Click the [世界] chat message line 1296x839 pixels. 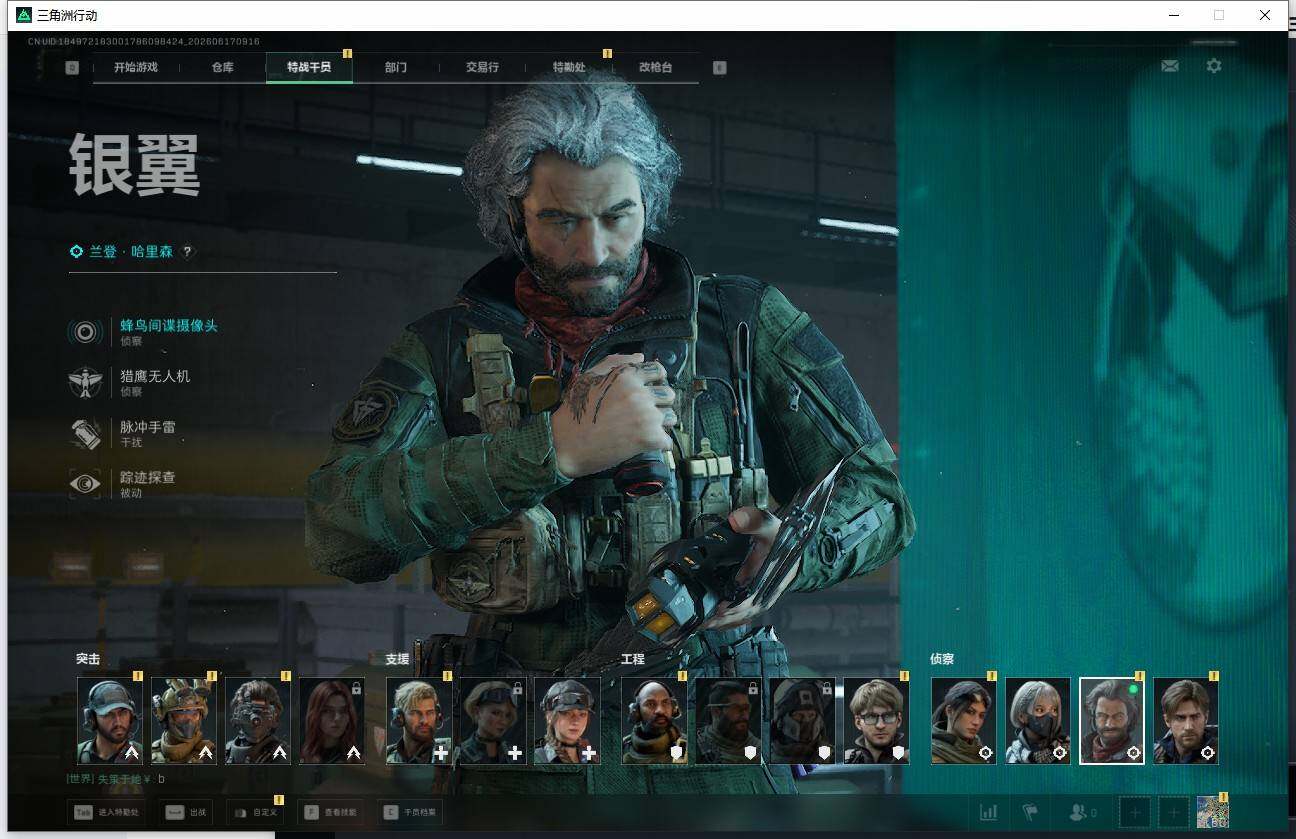[116, 778]
